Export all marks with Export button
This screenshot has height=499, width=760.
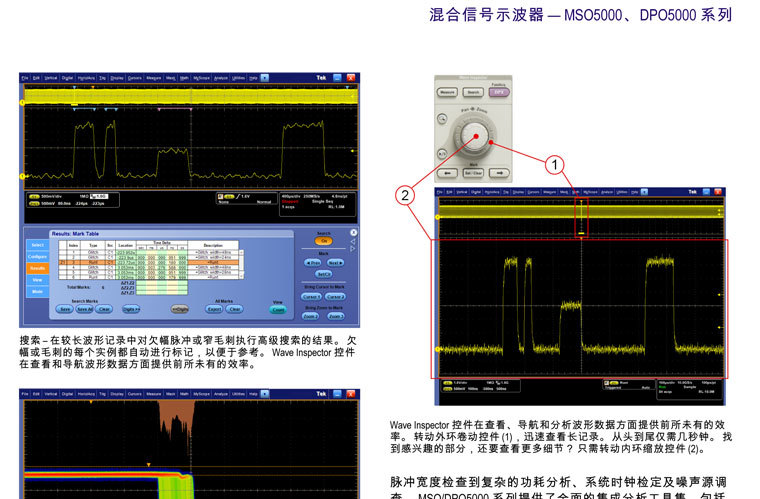pos(214,309)
